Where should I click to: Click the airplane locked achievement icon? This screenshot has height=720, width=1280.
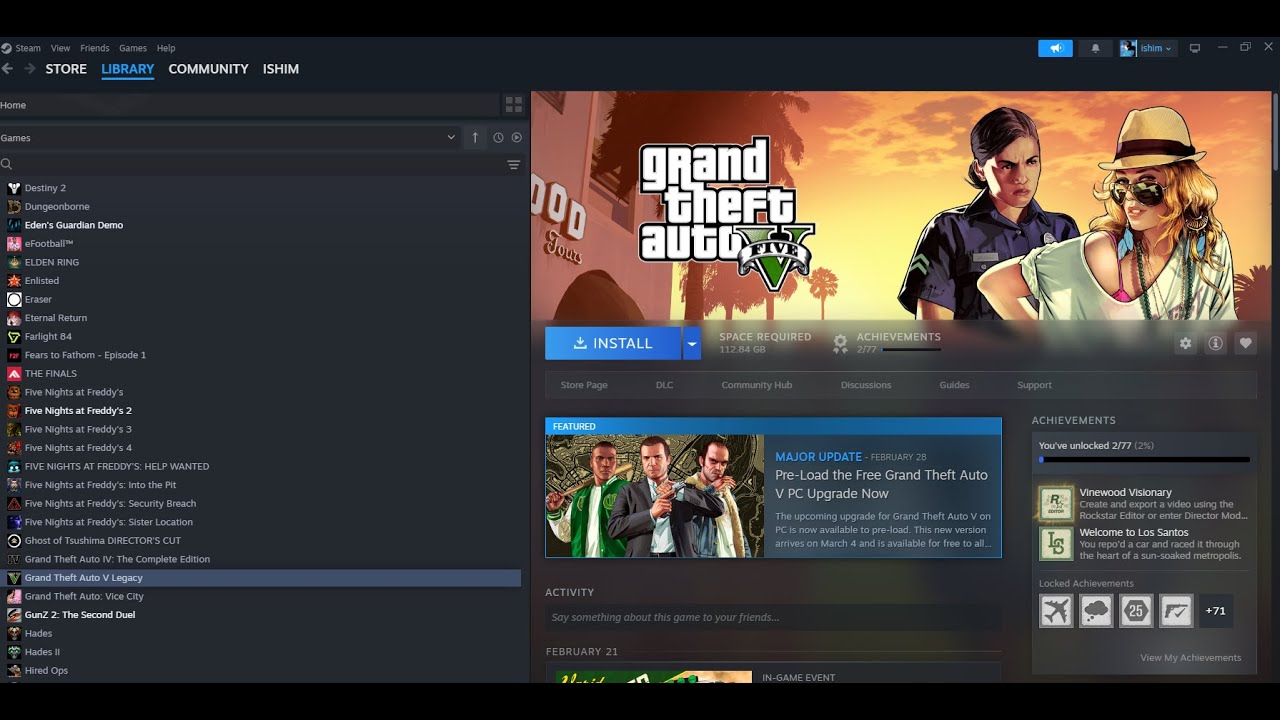click(x=1056, y=610)
